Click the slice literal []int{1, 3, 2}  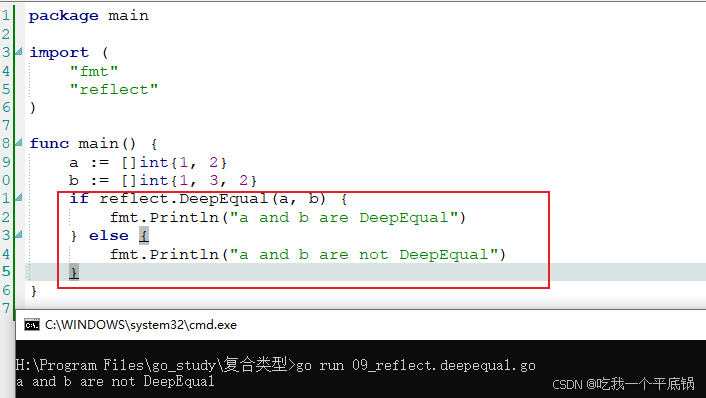coord(189,181)
